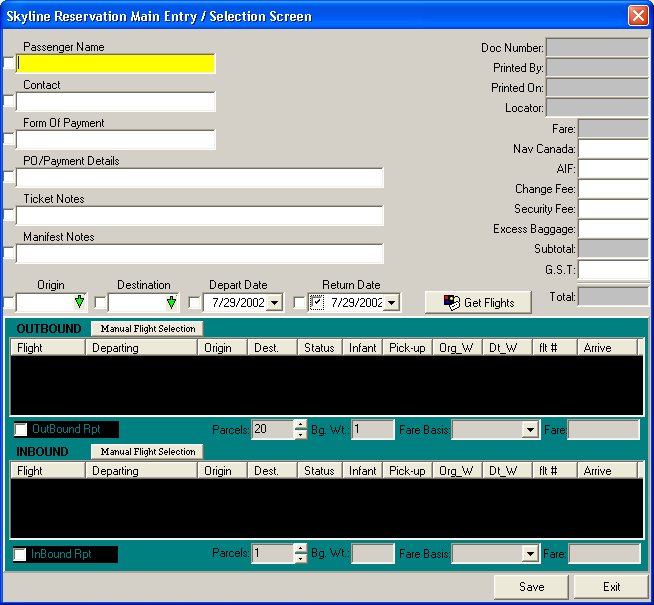Click Inbound Manual Flight Selection button
Viewport: 654px width, 605px height.
click(147, 452)
